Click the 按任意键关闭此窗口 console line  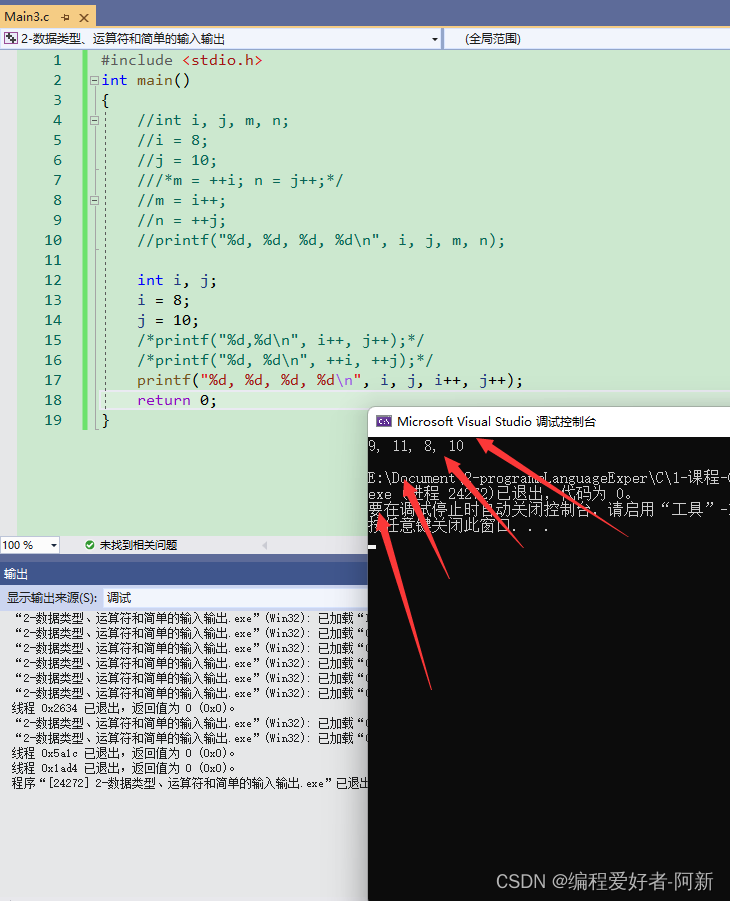(458, 526)
